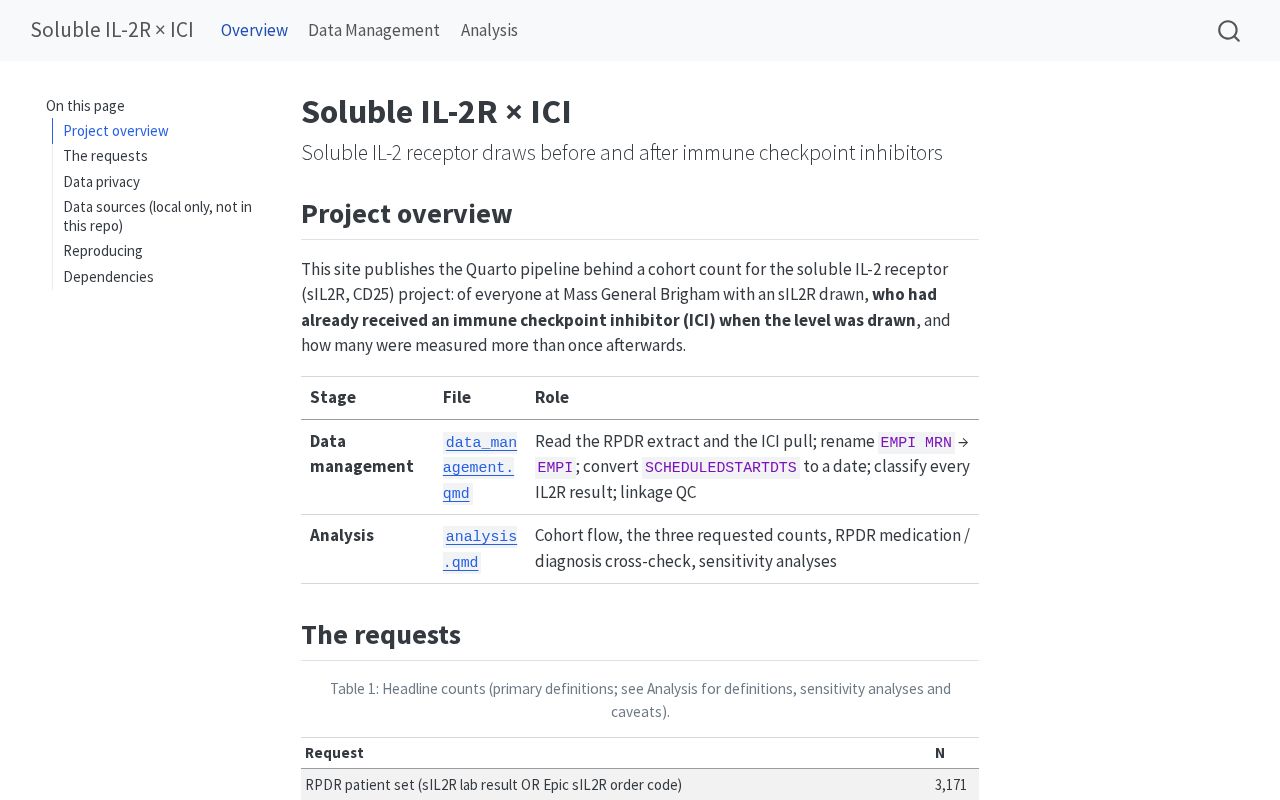
Task: Open the Data Management tab
Action: click(x=374, y=30)
